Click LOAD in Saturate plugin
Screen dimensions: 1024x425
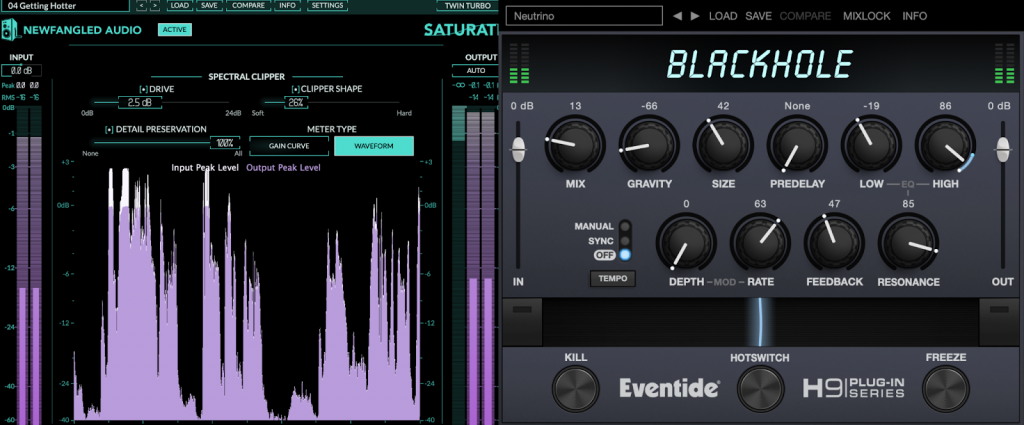click(179, 6)
